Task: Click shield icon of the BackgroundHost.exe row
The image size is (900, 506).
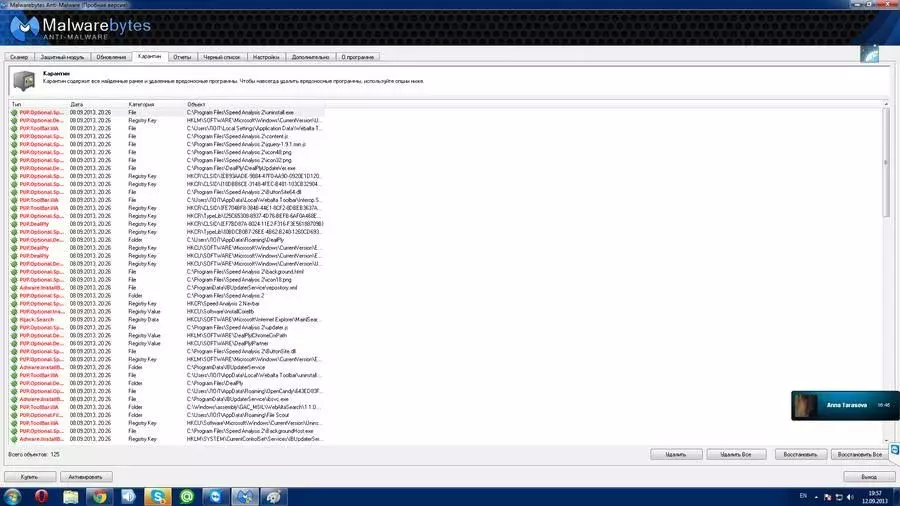Action: point(14,431)
